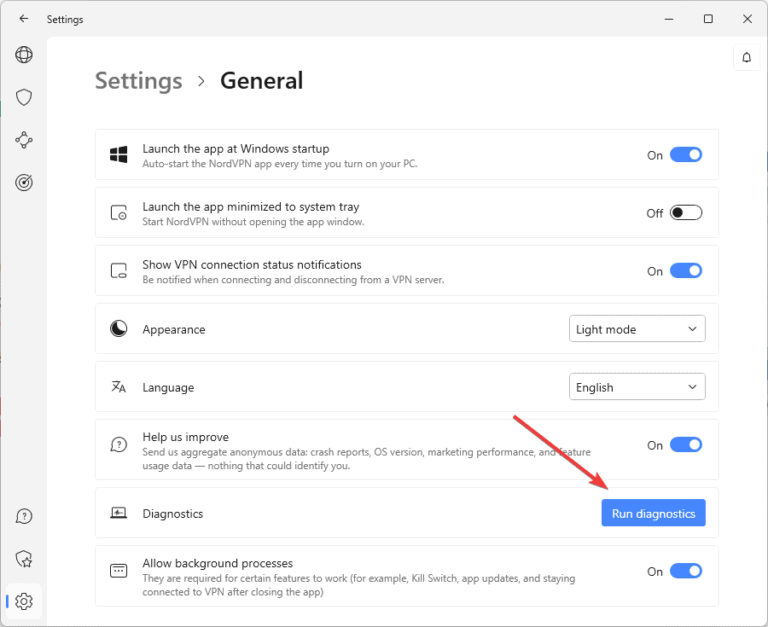This screenshot has height=627, width=768.
Task: Turn off VPN connection status notifications
Action: 686,271
